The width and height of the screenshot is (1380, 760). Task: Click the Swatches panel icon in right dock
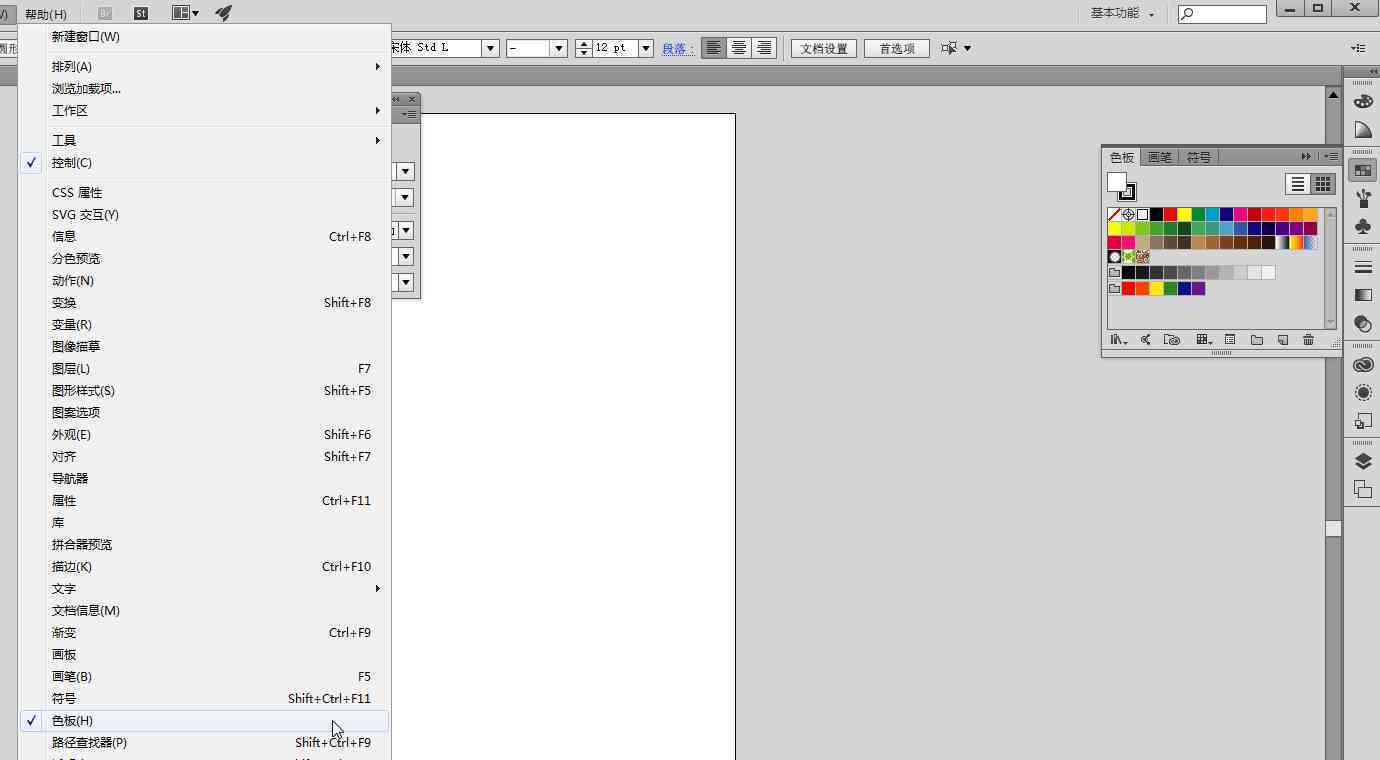[1362, 170]
